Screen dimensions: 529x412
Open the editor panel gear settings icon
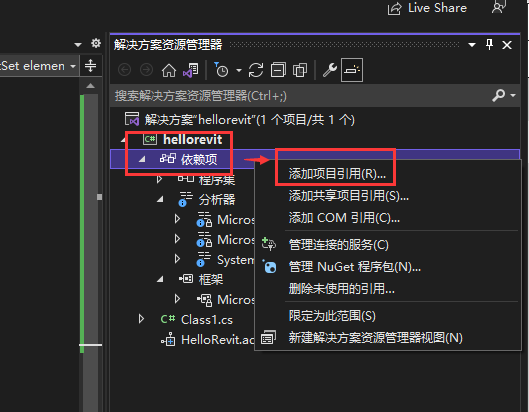click(96, 43)
